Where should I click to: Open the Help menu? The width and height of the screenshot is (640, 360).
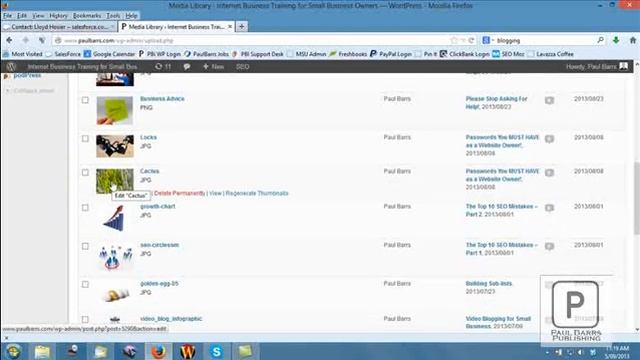[x=131, y=16]
